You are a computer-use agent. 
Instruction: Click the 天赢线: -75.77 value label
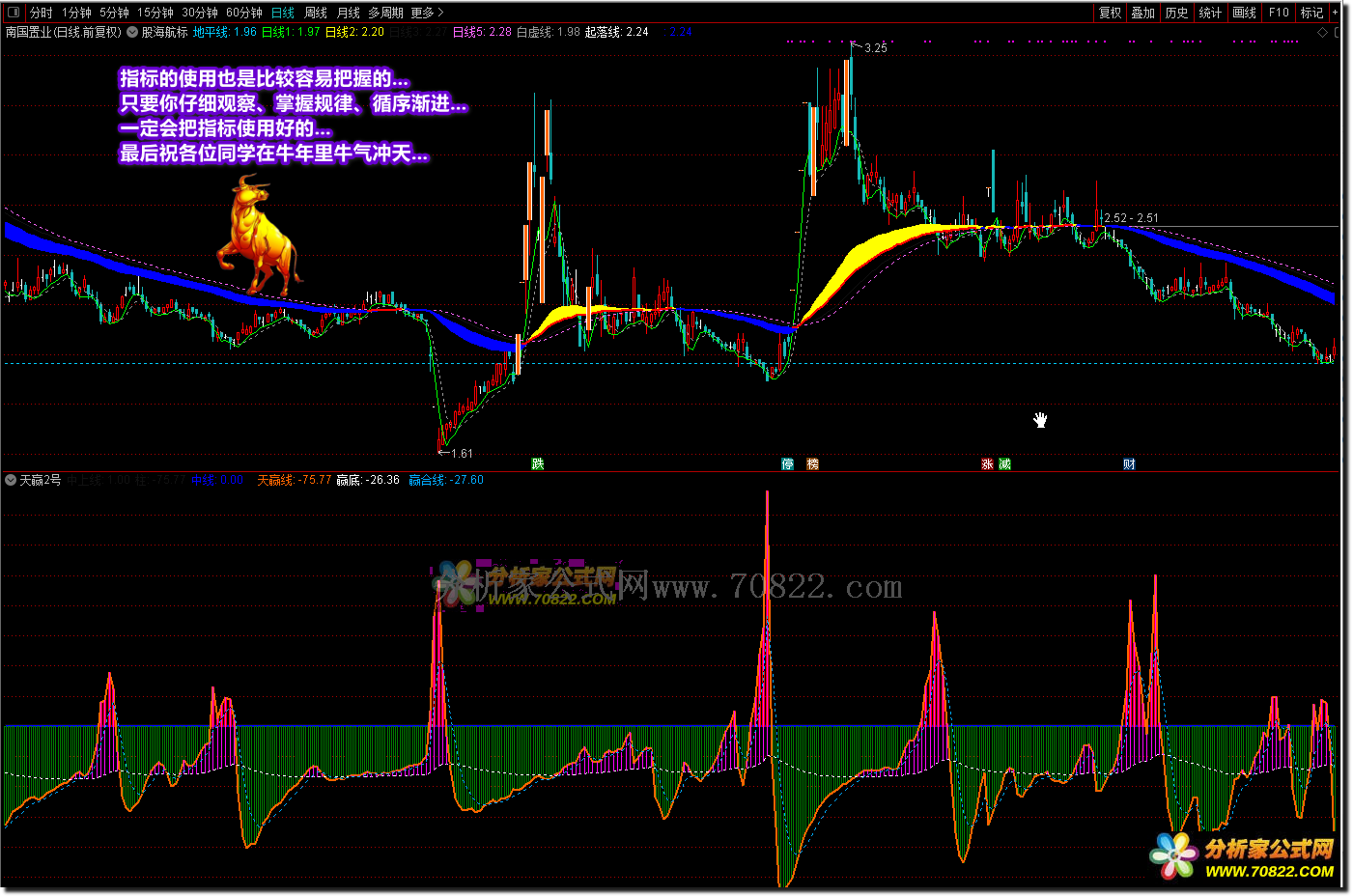pos(294,480)
